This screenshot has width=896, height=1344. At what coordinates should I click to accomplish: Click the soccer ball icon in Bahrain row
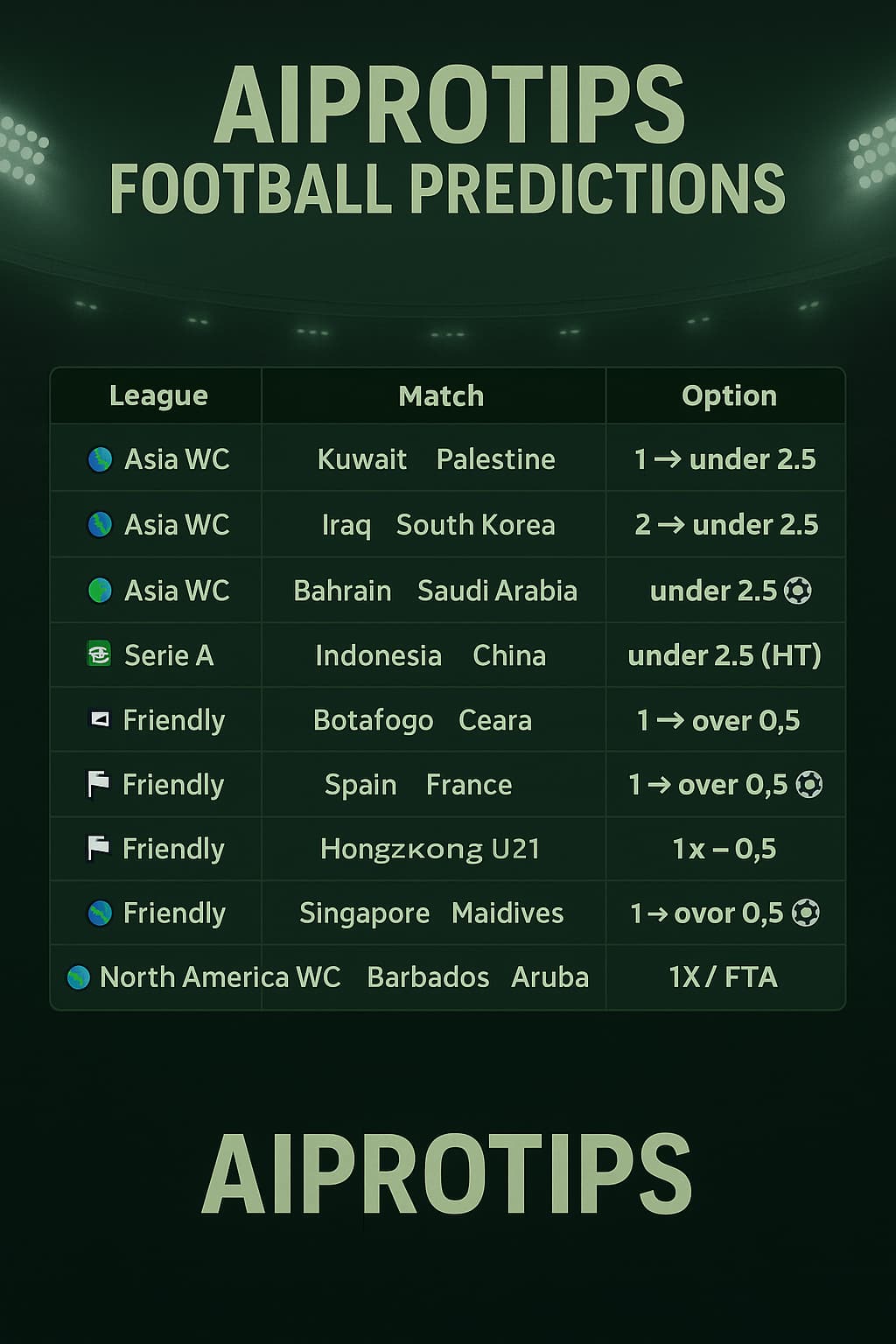point(797,591)
